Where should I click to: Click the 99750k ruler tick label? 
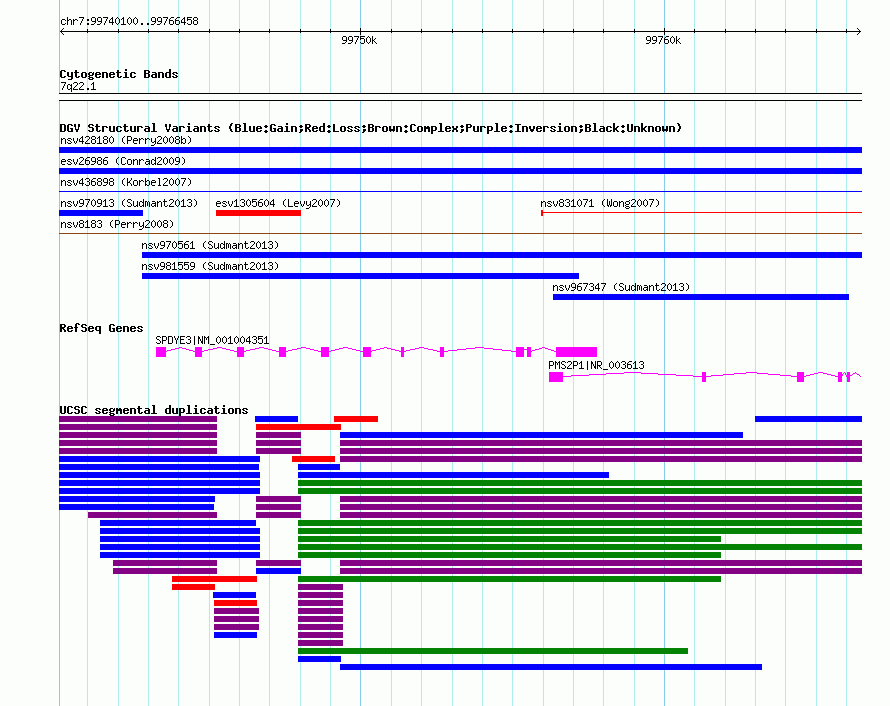click(359, 40)
